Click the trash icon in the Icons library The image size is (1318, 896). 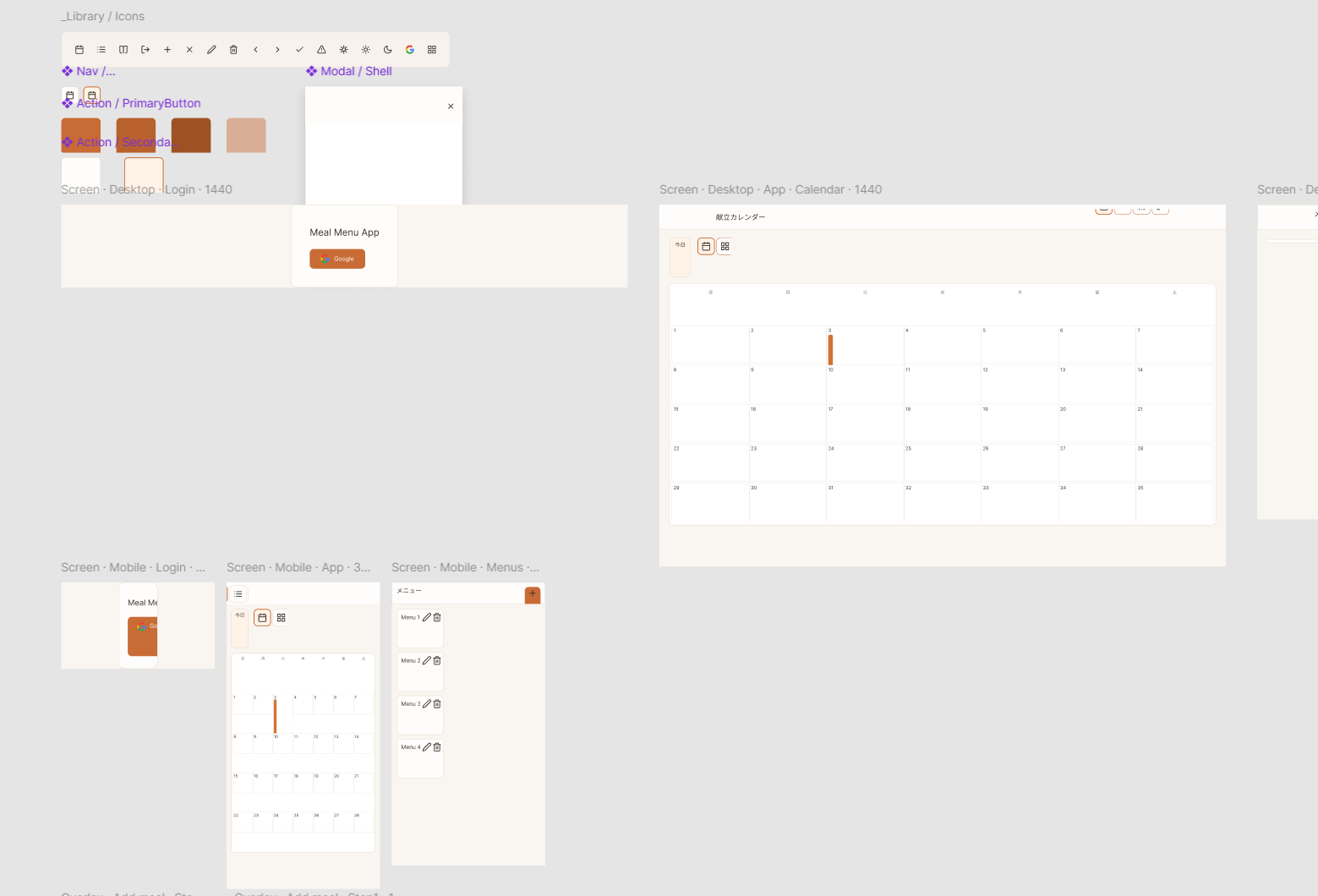pos(234,50)
